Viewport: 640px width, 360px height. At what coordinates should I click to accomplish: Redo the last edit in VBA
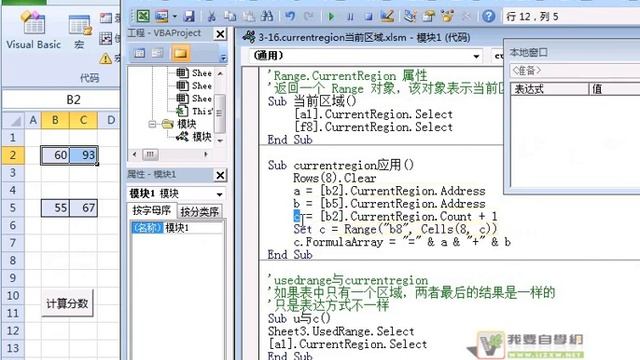point(309,17)
